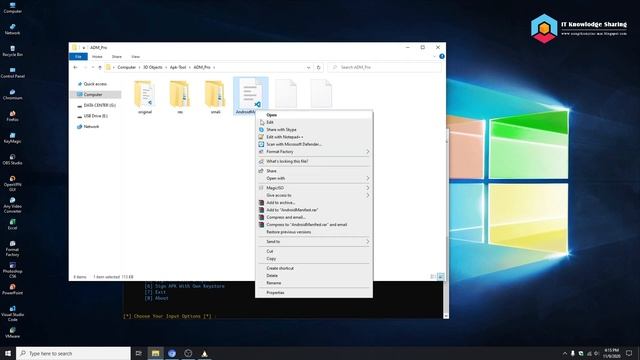Choose Copy in context menu

click(314, 258)
